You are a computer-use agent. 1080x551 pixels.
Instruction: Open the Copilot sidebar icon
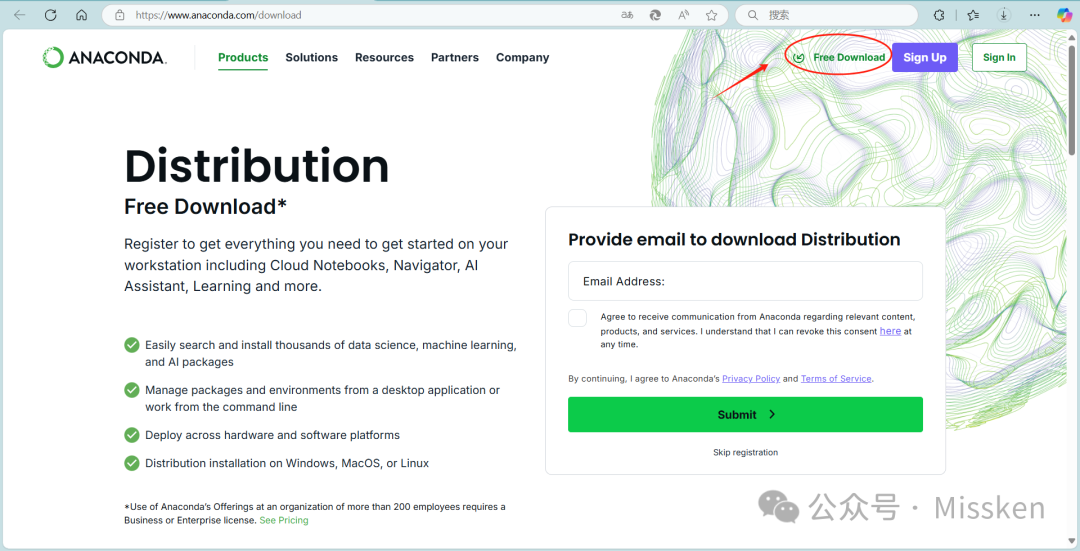[x=1064, y=14]
